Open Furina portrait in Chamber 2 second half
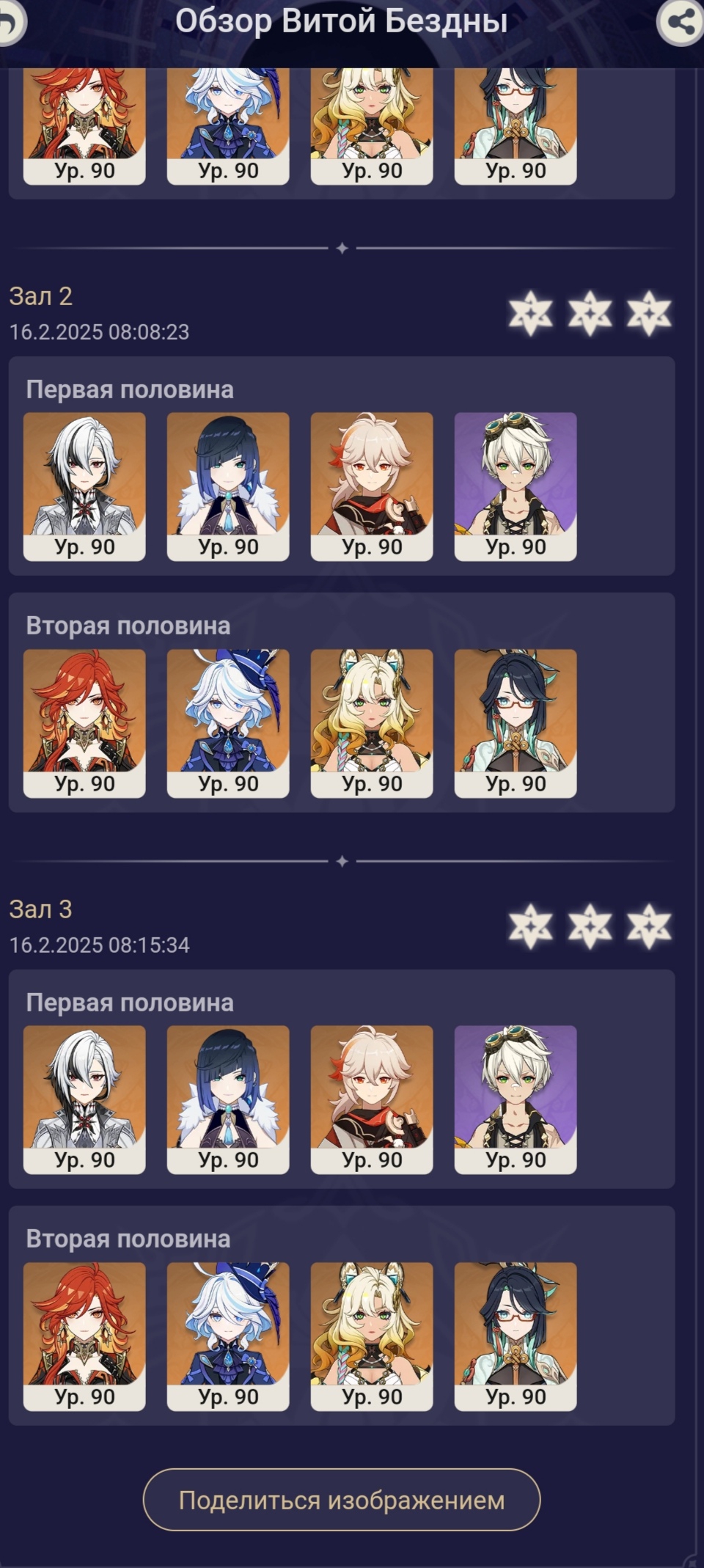This screenshot has height=1568, width=704. click(x=228, y=724)
